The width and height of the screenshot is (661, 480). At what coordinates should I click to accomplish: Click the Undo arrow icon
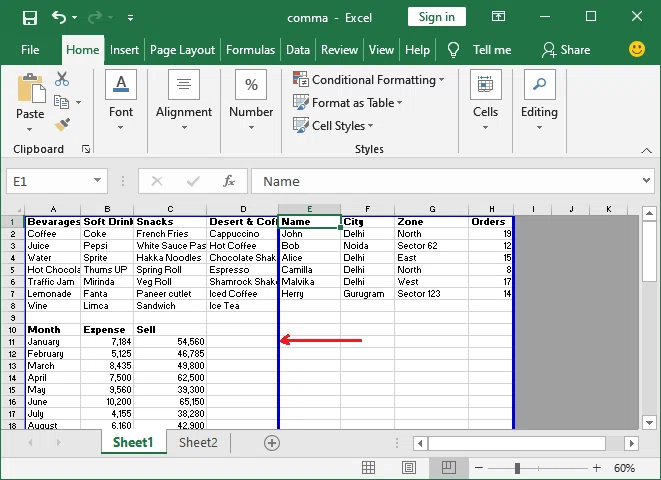[x=59, y=17]
